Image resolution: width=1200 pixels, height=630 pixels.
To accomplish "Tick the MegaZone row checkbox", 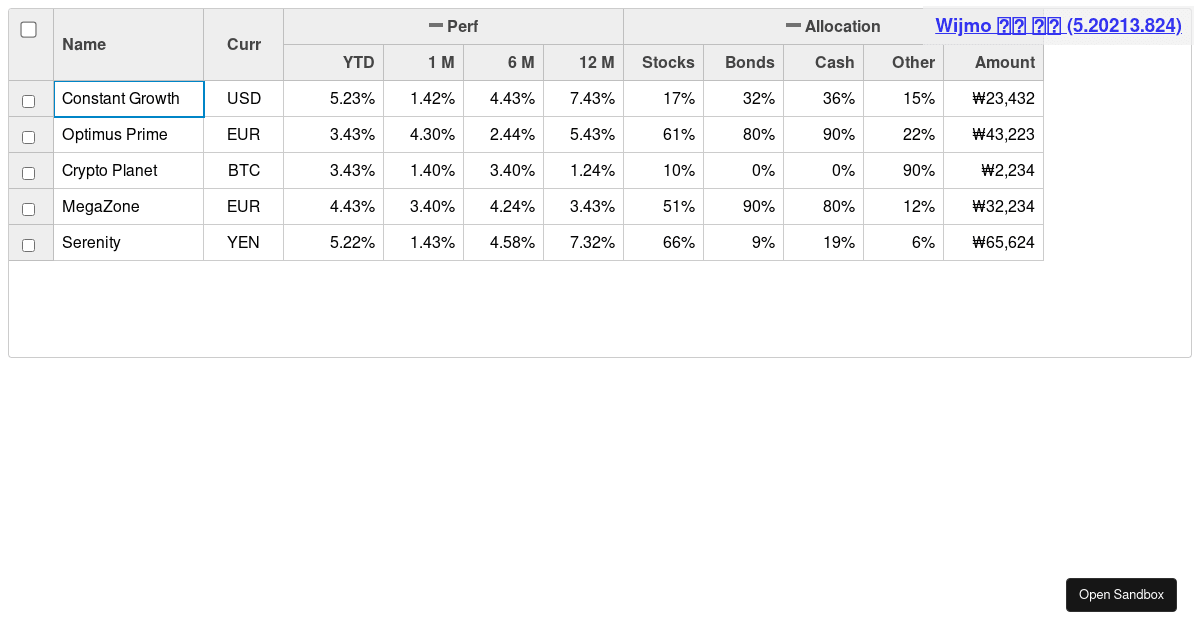I will tap(29, 209).
